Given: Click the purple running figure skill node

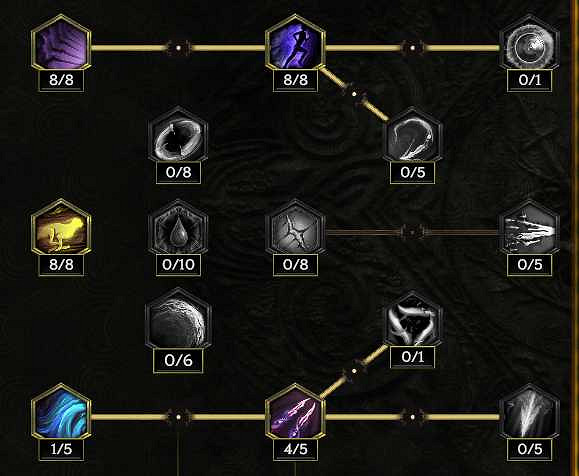Looking at the screenshot, I should (x=295, y=44).
